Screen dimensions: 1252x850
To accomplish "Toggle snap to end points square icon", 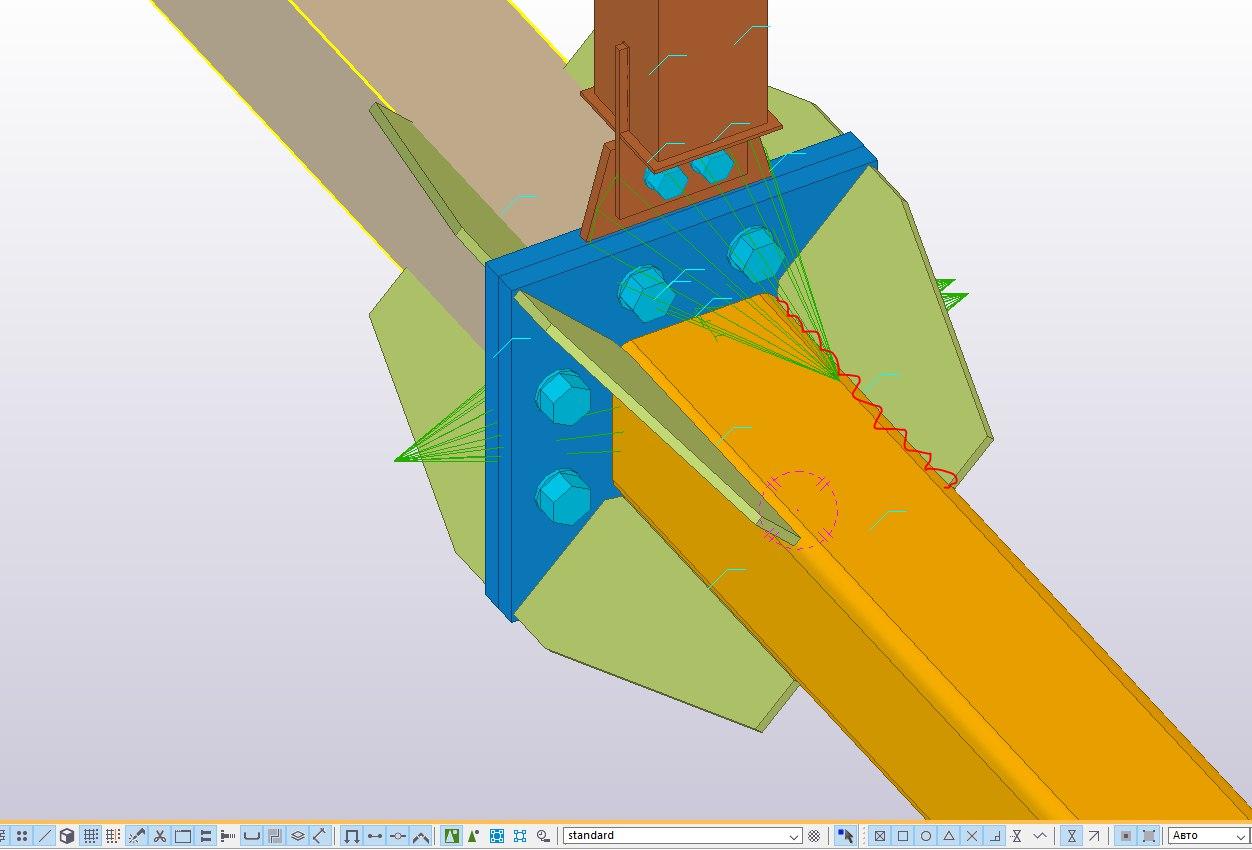I will 903,836.
